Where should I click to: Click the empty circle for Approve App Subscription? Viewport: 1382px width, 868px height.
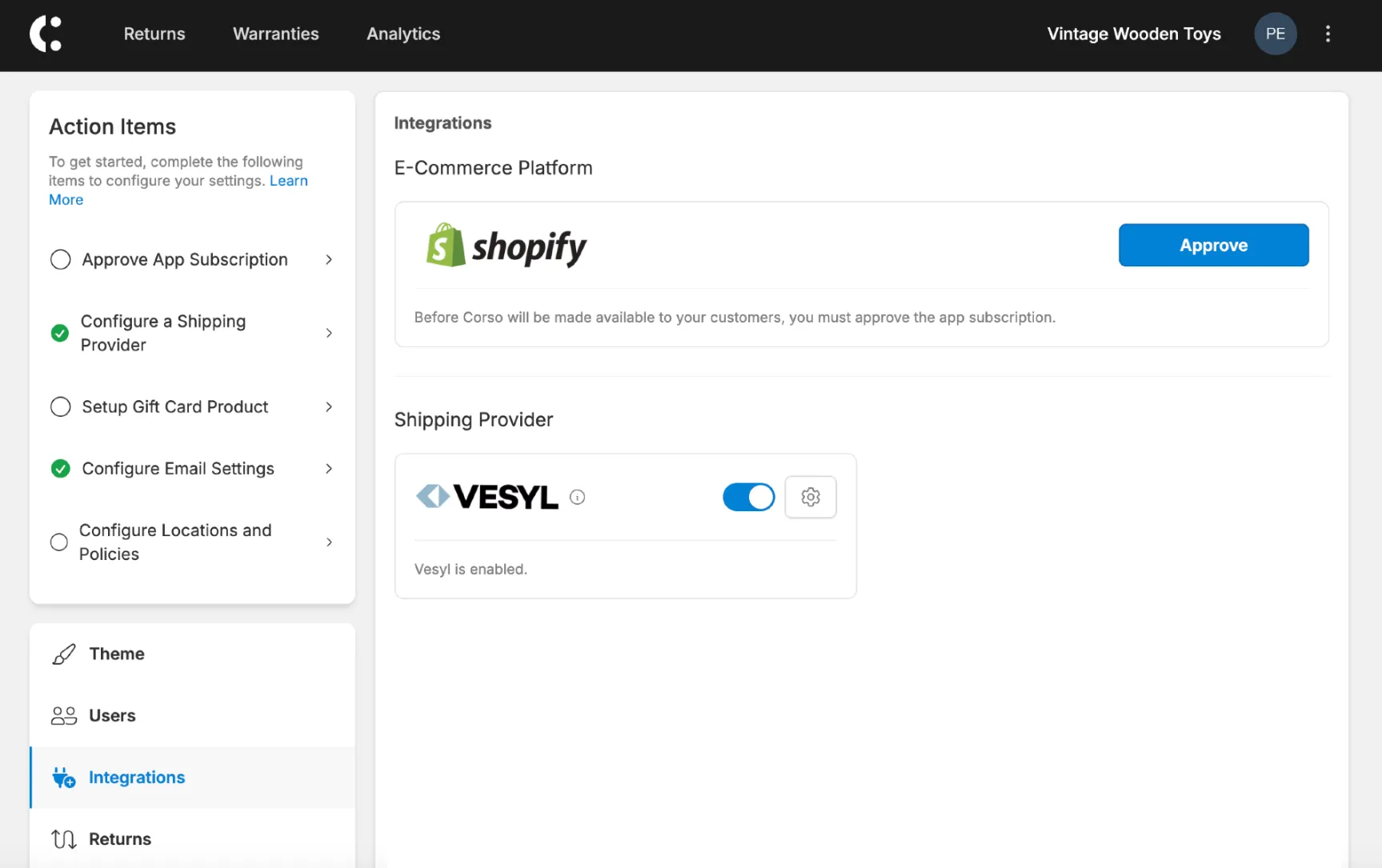tap(60, 259)
